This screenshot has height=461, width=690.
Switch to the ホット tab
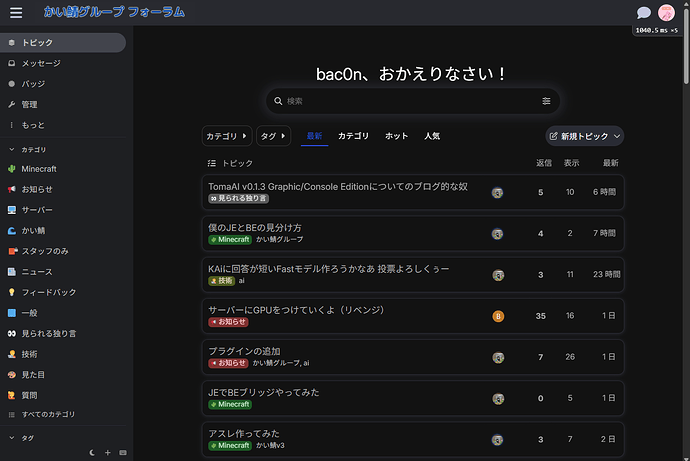tap(396, 136)
